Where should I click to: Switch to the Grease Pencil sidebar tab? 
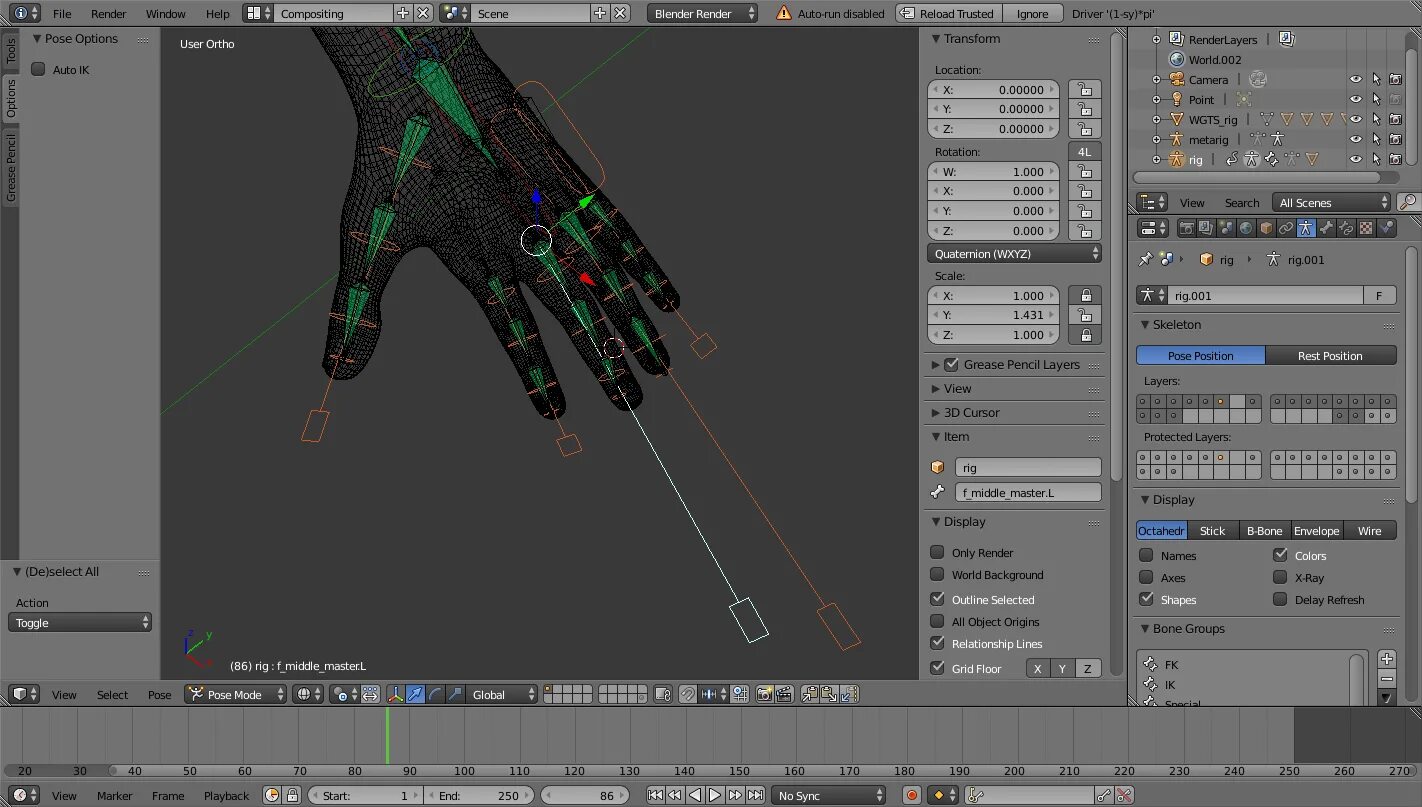coord(11,169)
